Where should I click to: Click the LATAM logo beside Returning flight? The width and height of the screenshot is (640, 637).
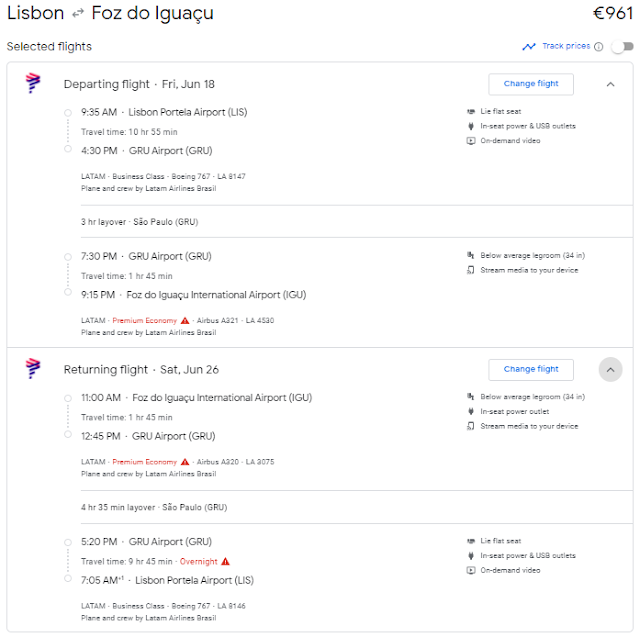tap(33, 368)
